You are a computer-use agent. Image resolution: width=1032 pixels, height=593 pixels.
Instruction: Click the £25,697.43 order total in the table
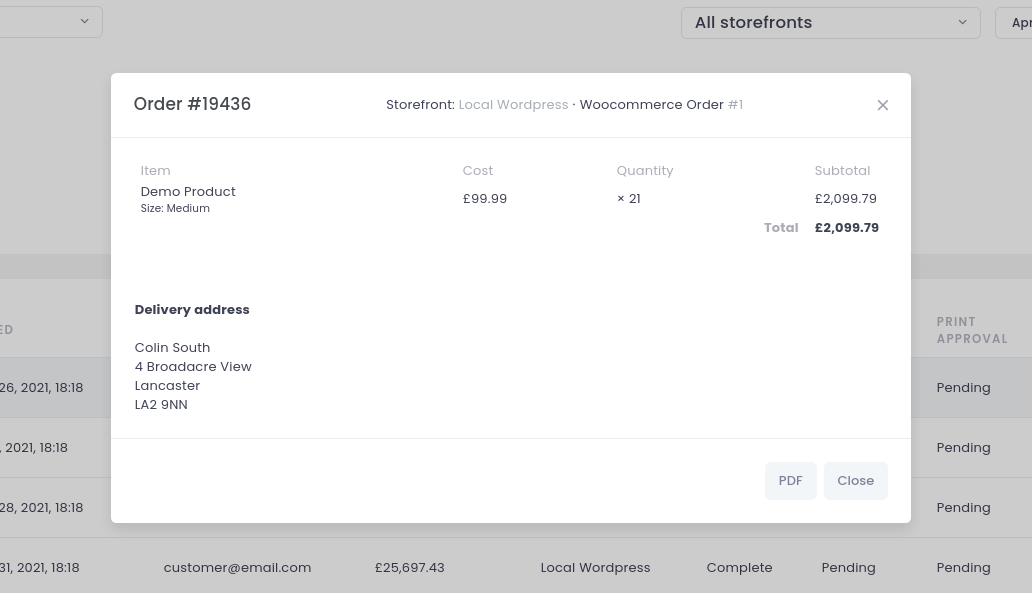coord(409,568)
